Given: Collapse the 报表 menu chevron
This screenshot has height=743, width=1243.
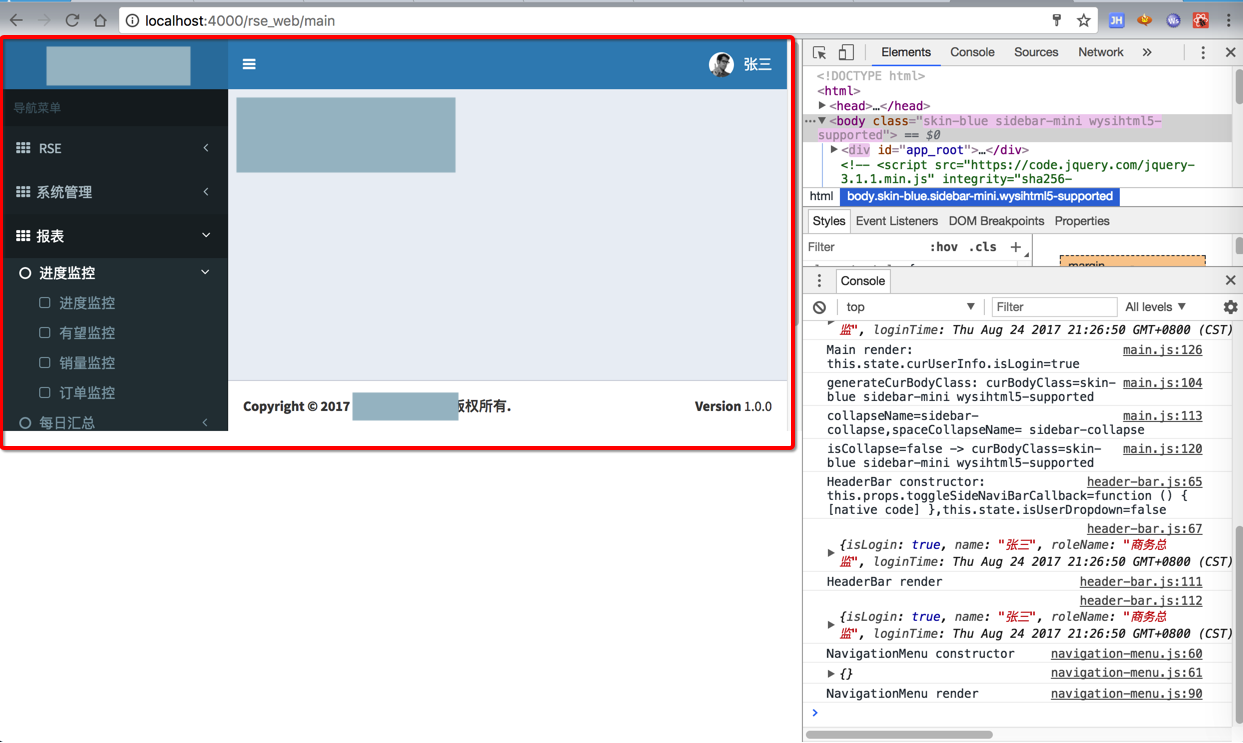Looking at the screenshot, I should point(206,236).
